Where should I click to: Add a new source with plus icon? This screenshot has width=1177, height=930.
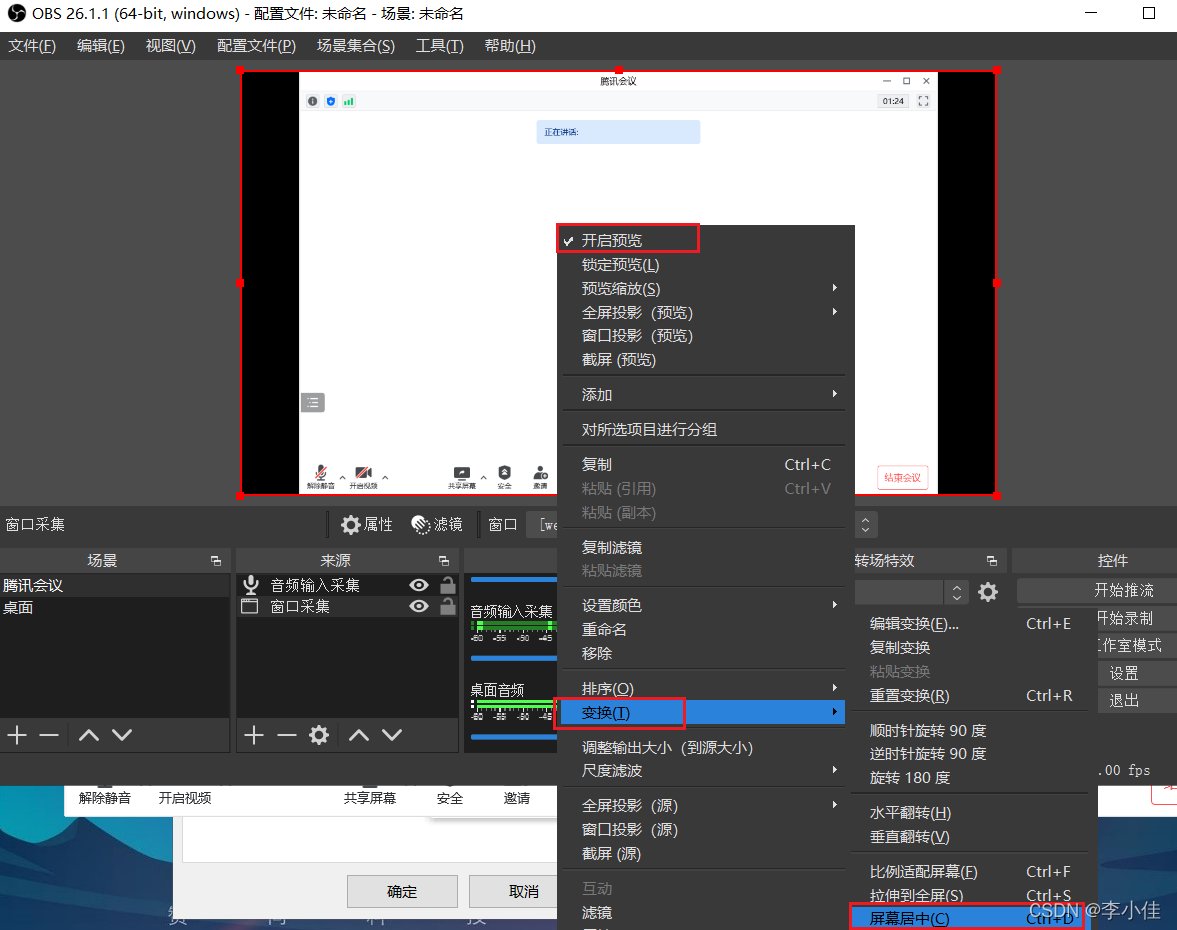(254, 735)
